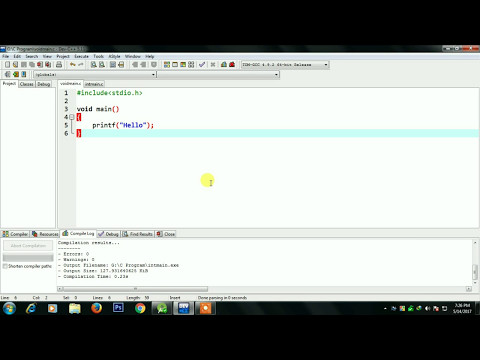480x360 pixels.
Task: Open the View menu
Action: click(x=47, y=56)
